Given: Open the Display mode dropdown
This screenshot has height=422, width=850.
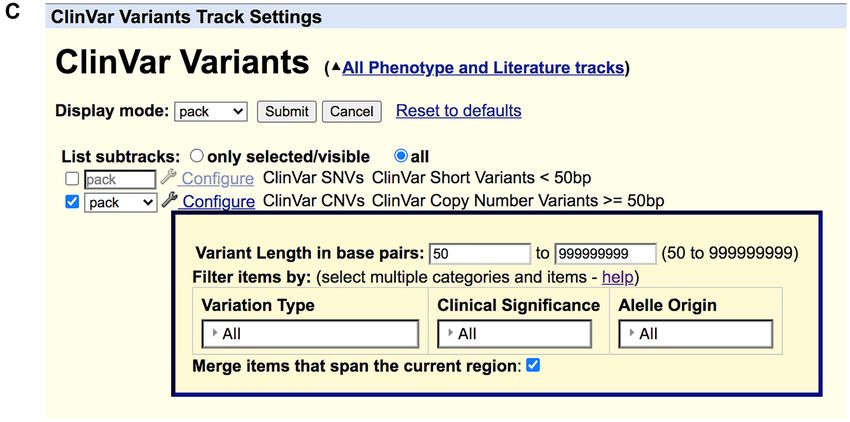Looking at the screenshot, I should click(x=211, y=112).
